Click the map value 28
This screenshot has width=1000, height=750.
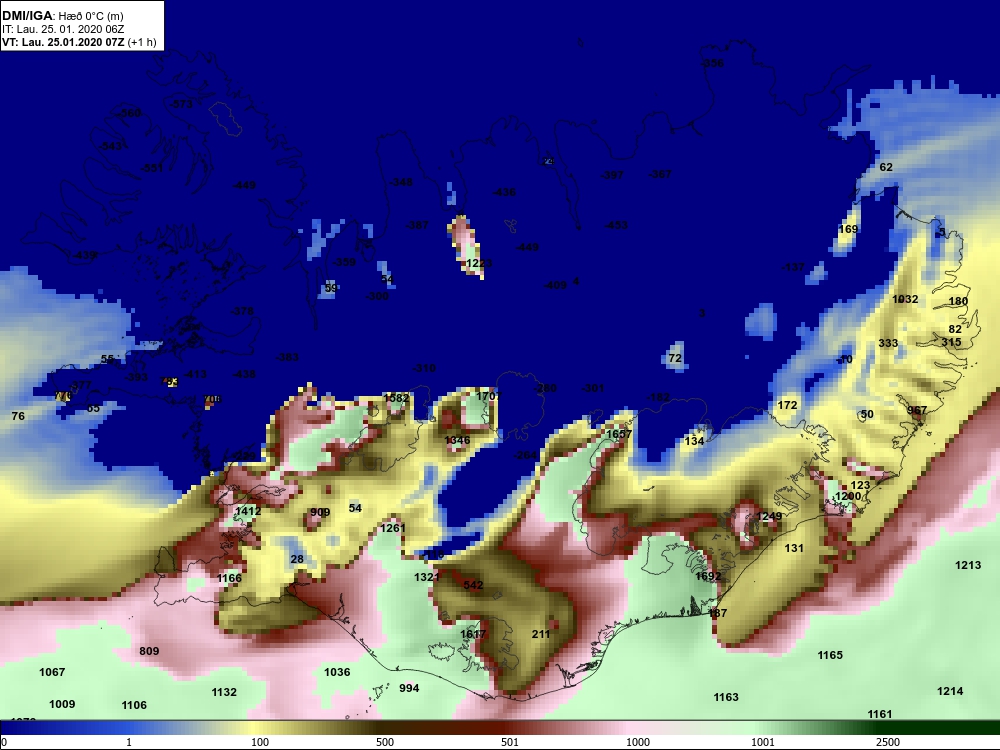pos(297,559)
